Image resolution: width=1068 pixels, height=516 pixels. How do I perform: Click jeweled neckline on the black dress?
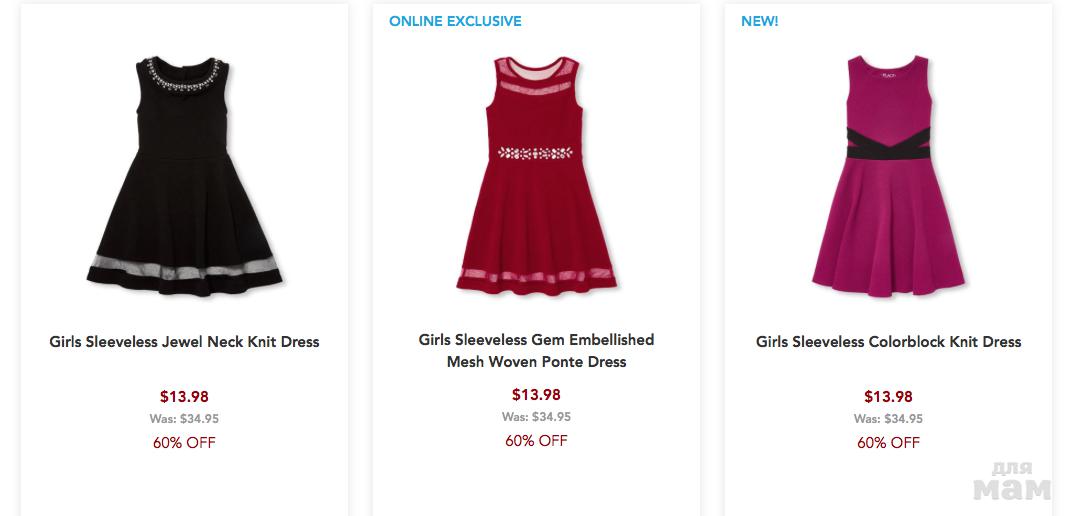tap(183, 73)
